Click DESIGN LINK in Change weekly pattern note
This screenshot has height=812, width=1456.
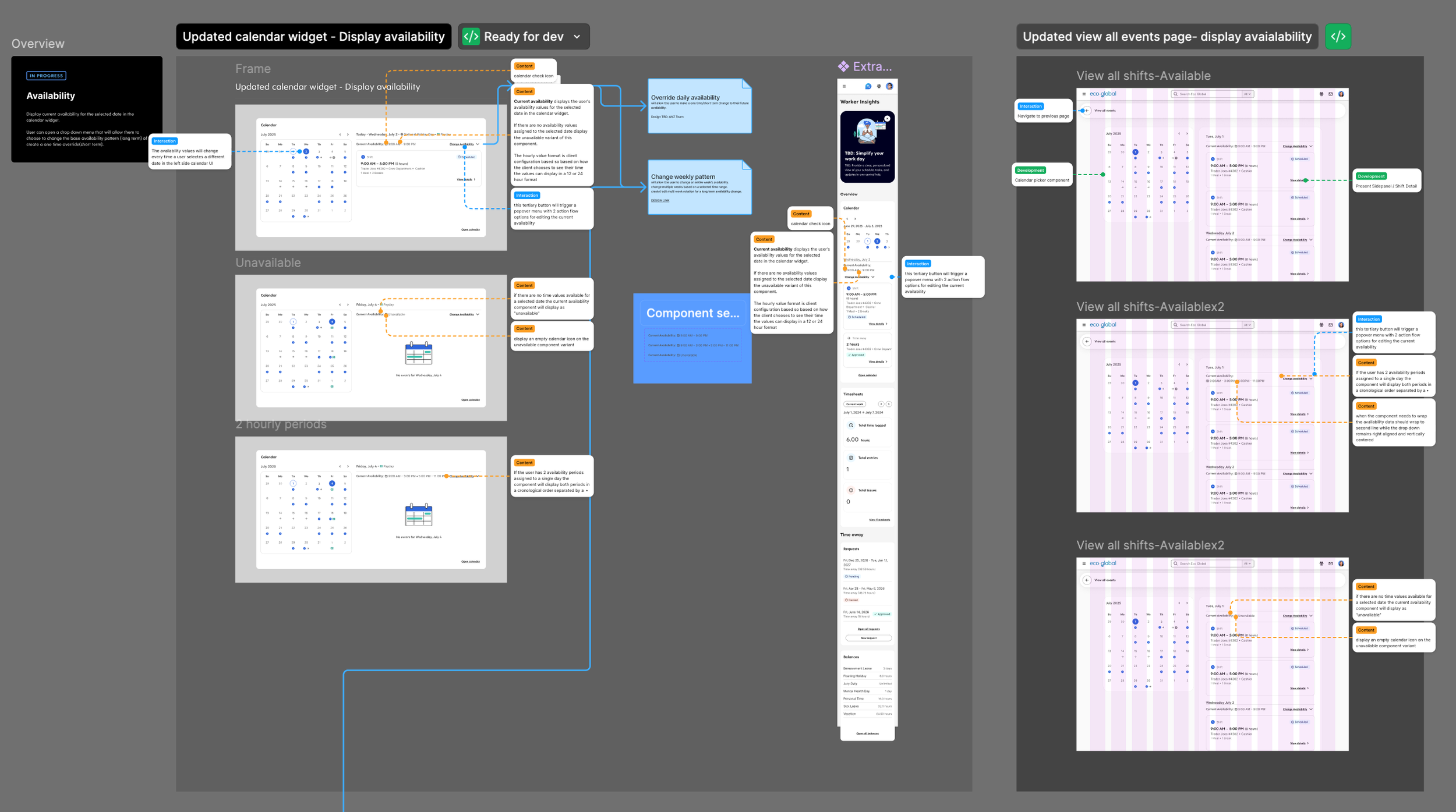(660, 200)
